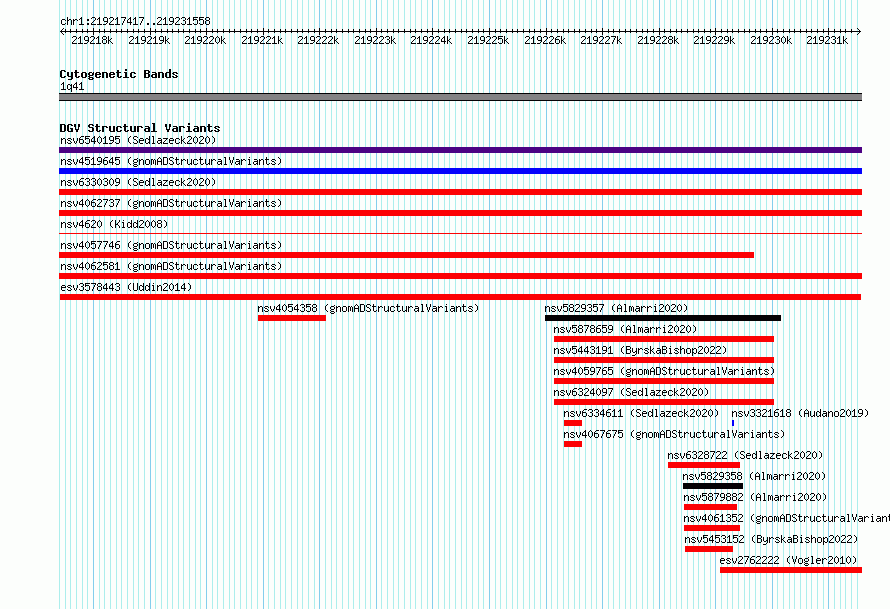This screenshot has width=890, height=609.
Task: Click the 219224k ruler position
Action: 431,40
